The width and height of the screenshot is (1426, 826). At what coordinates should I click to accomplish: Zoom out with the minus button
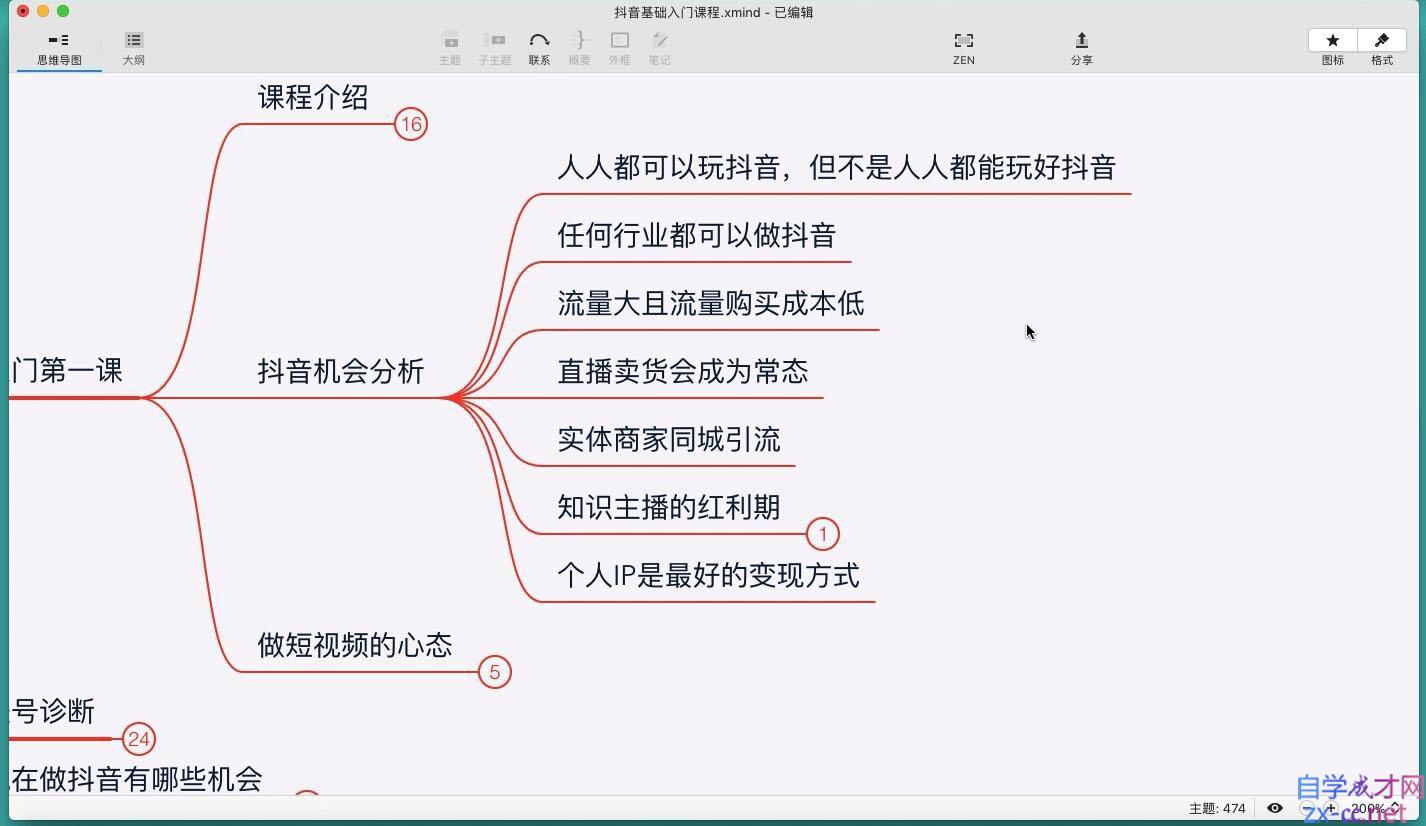[x=1307, y=808]
